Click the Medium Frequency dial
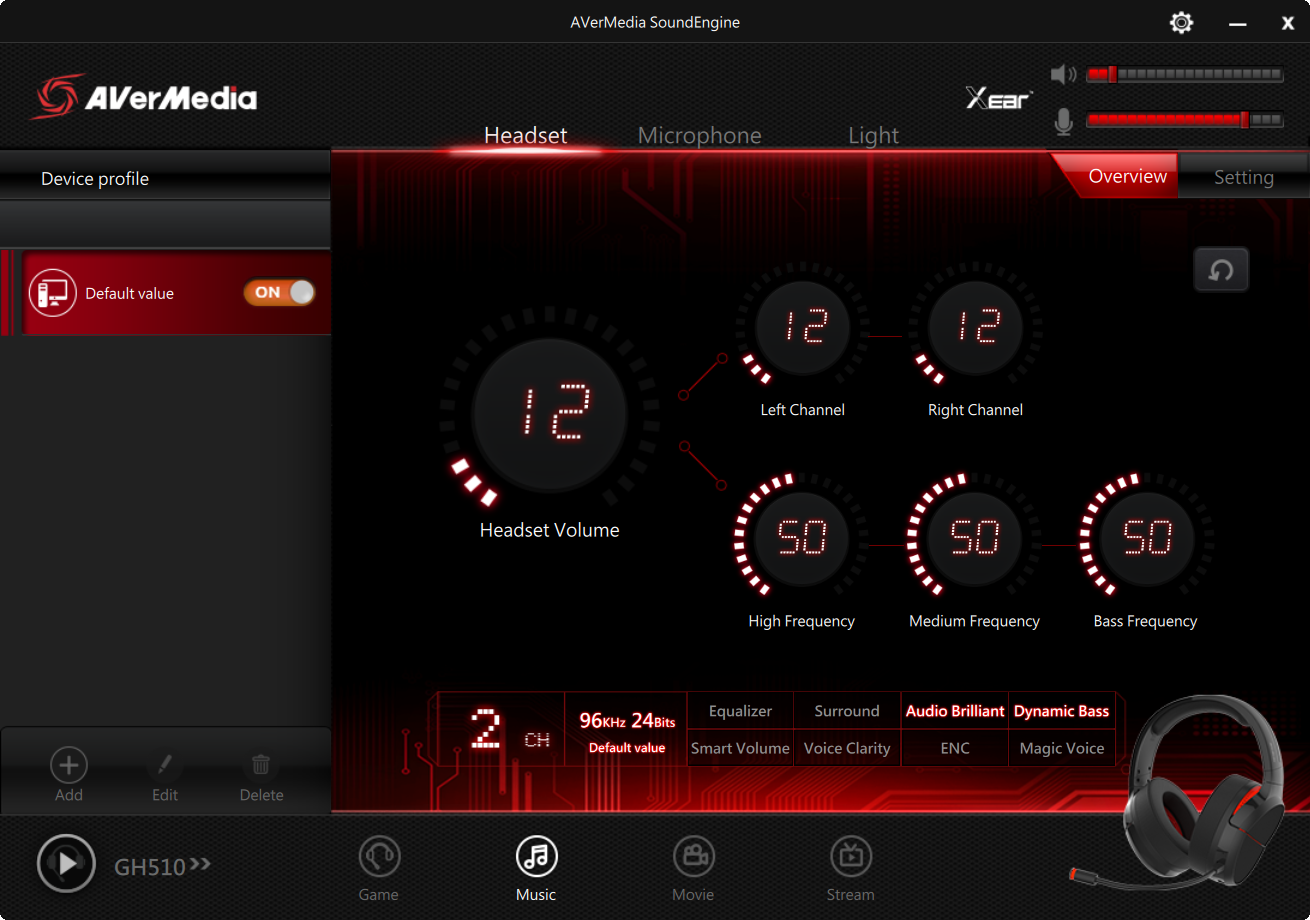The width and height of the screenshot is (1310, 920). [x=975, y=539]
